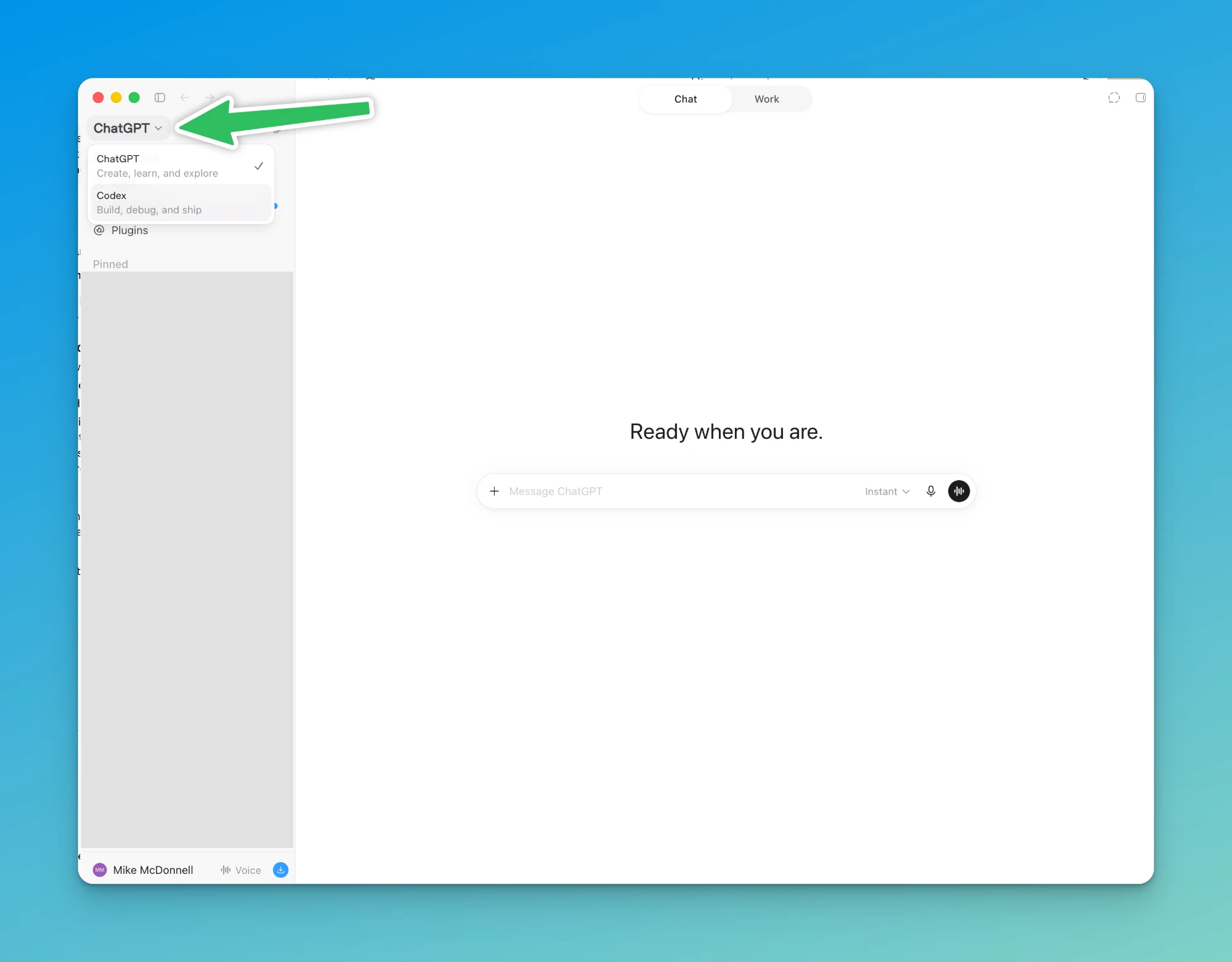Viewport: 1232px width, 962px height.
Task: Open Plugins in the sidebar
Action: 121,230
